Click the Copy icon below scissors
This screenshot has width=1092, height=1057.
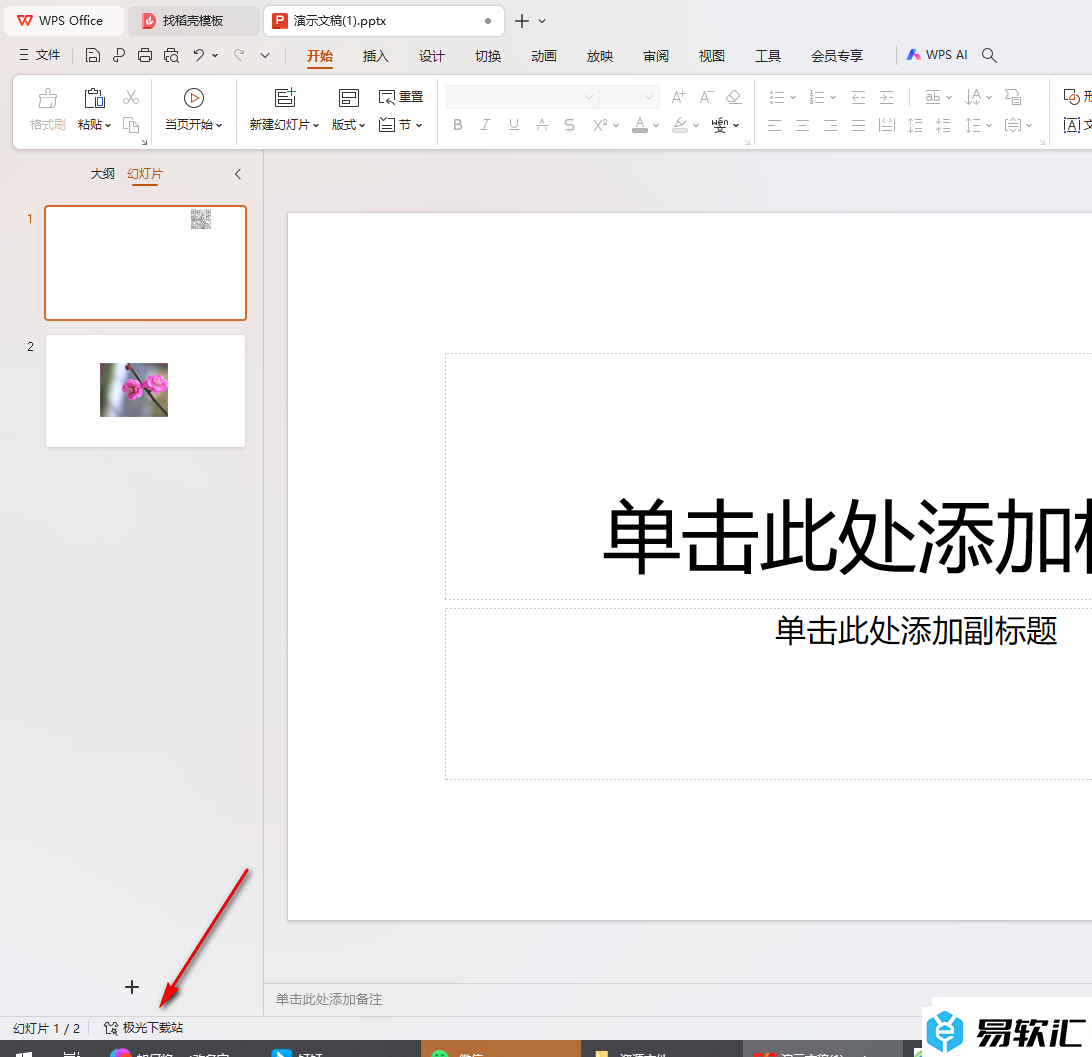(x=131, y=125)
